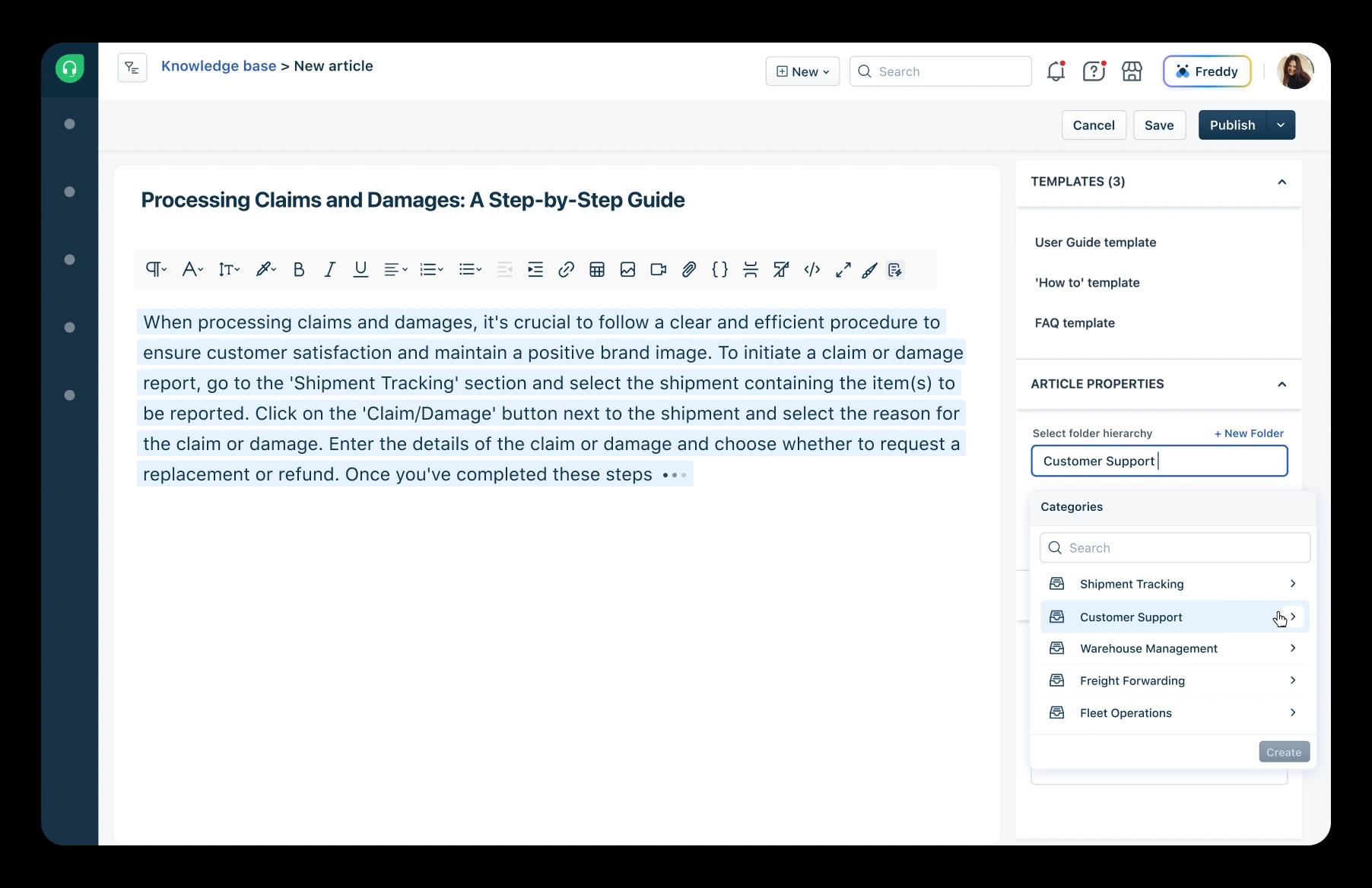The width and height of the screenshot is (1372, 888).
Task: Select Freight Forwarding category
Action: 1175,680
